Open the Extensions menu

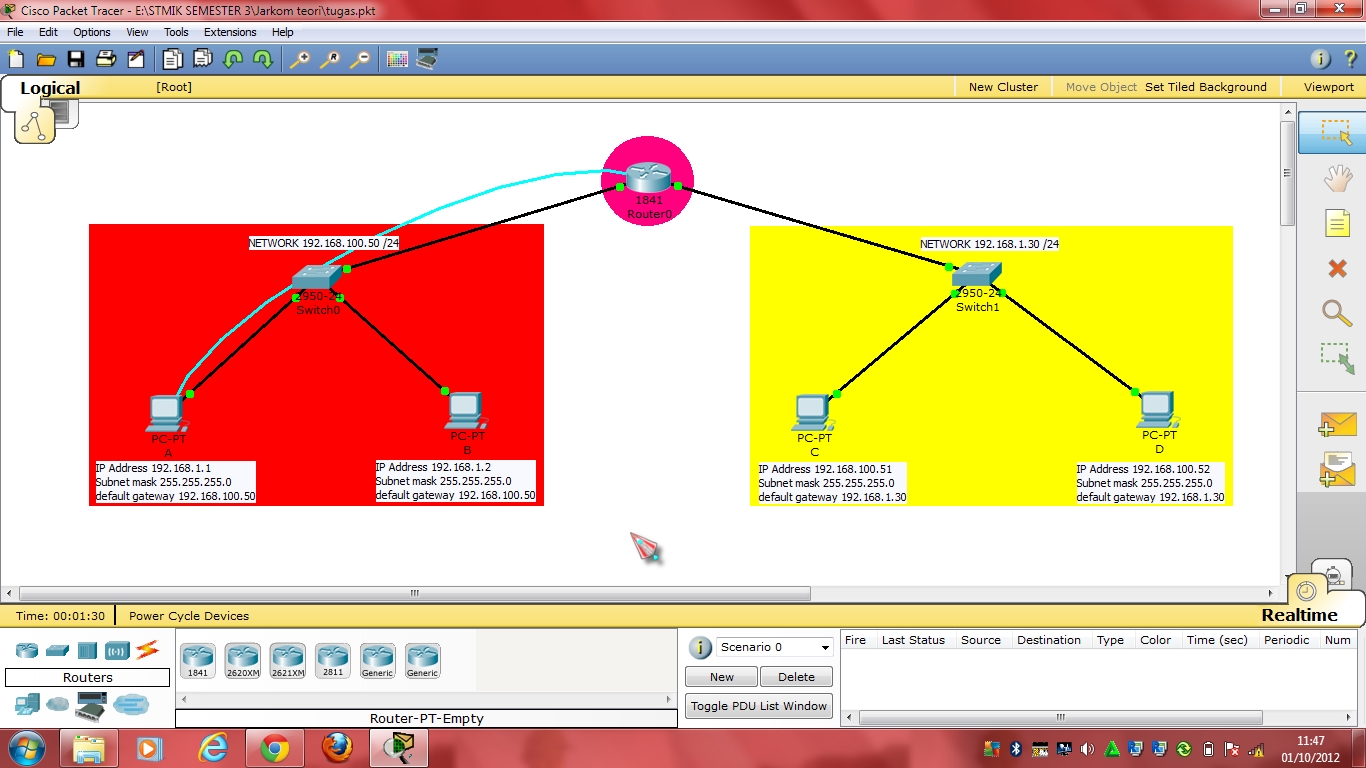coord(230,32)
